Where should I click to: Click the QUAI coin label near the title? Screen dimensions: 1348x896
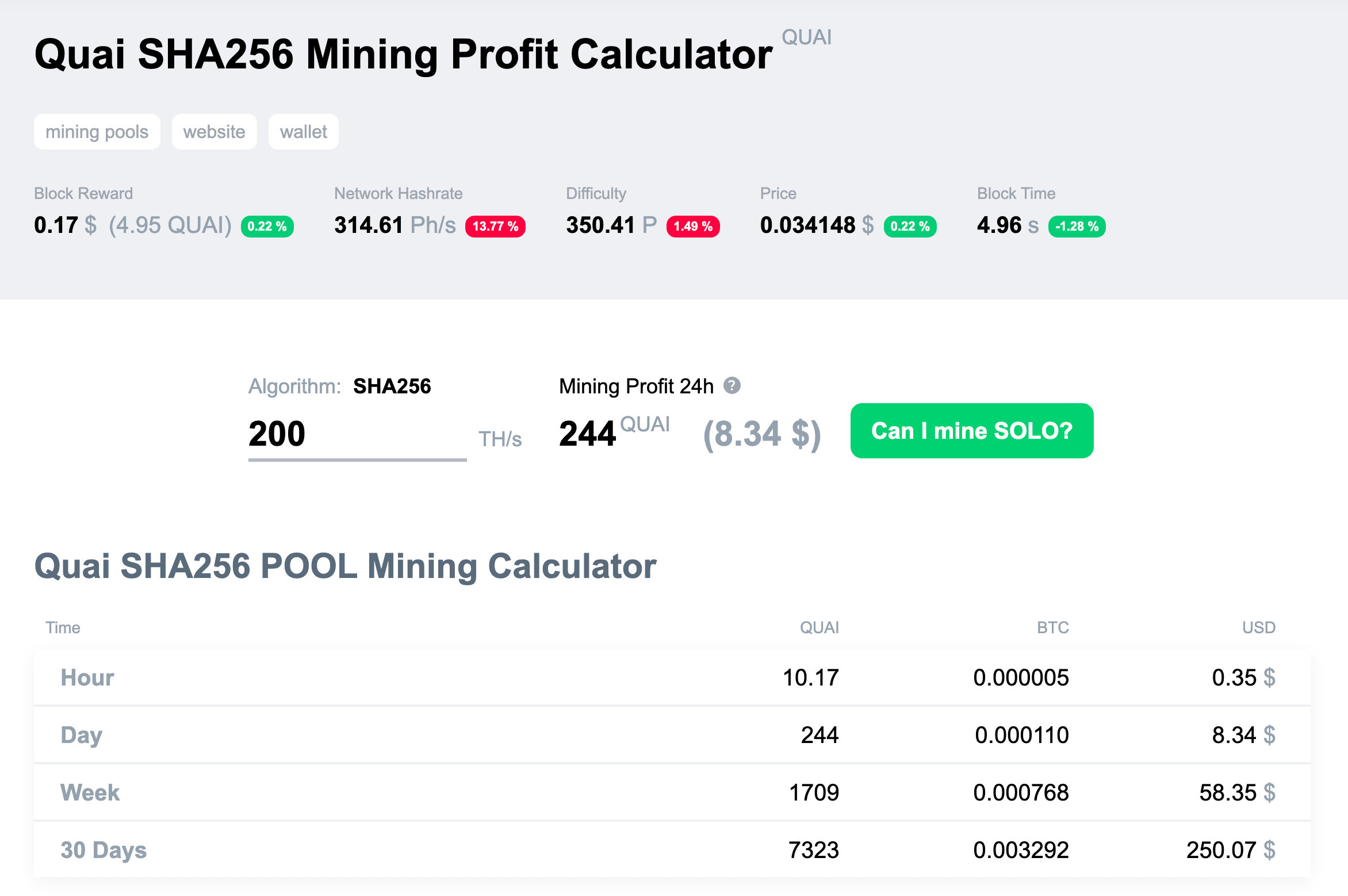(x=806, y=37)
